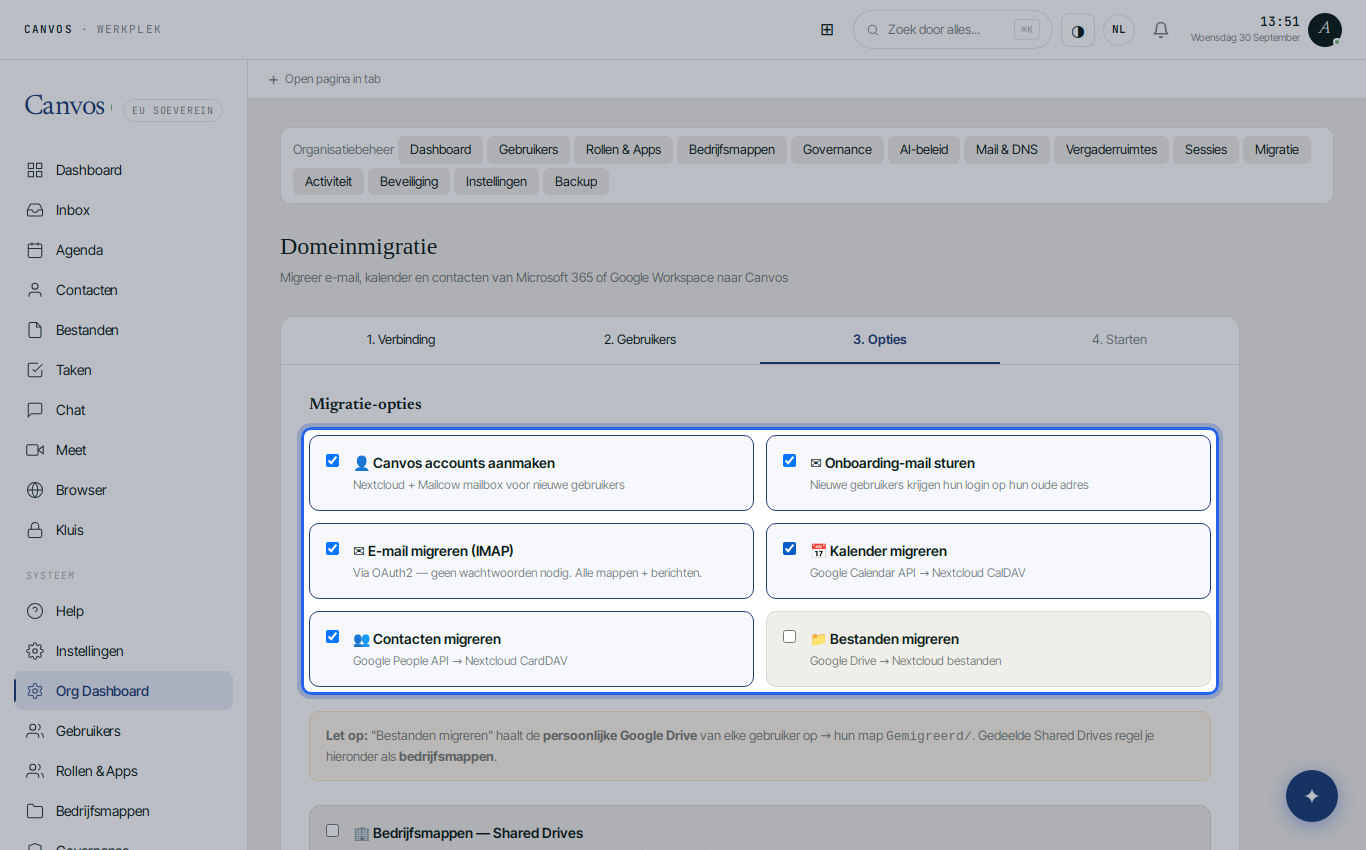Open the Vergaderruimtes tab
Image resolution: width=1366 pixels, height=850 pixels.
1111,150
